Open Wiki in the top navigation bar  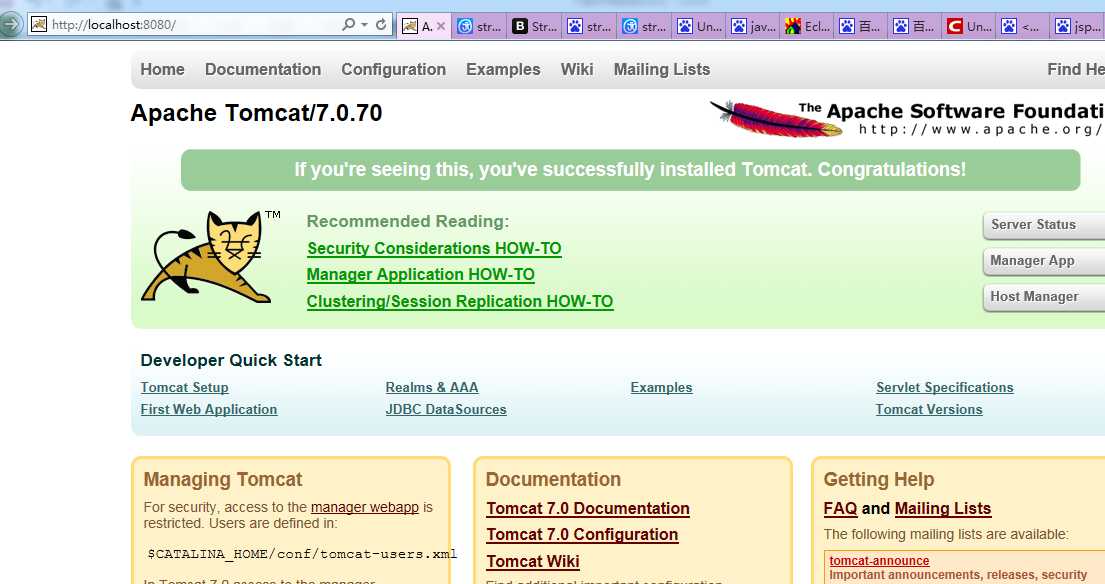(576, 69)
